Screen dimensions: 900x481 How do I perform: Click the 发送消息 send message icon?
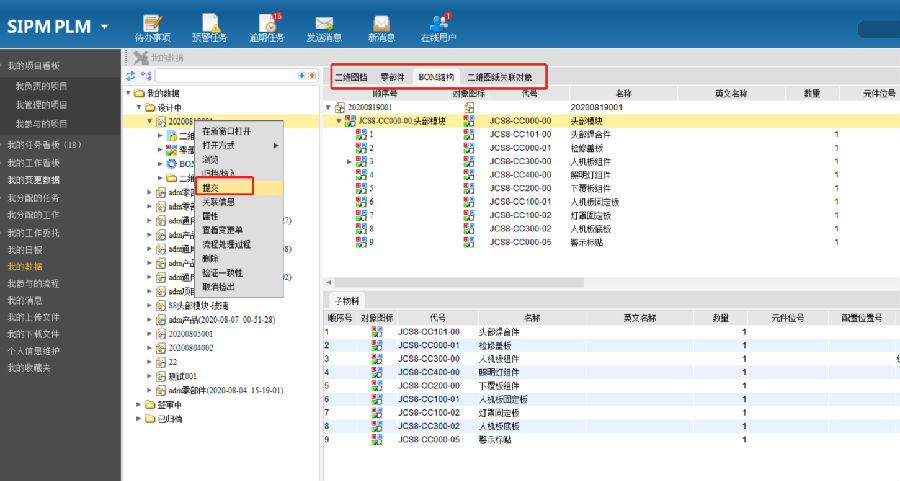pos(324,27)
